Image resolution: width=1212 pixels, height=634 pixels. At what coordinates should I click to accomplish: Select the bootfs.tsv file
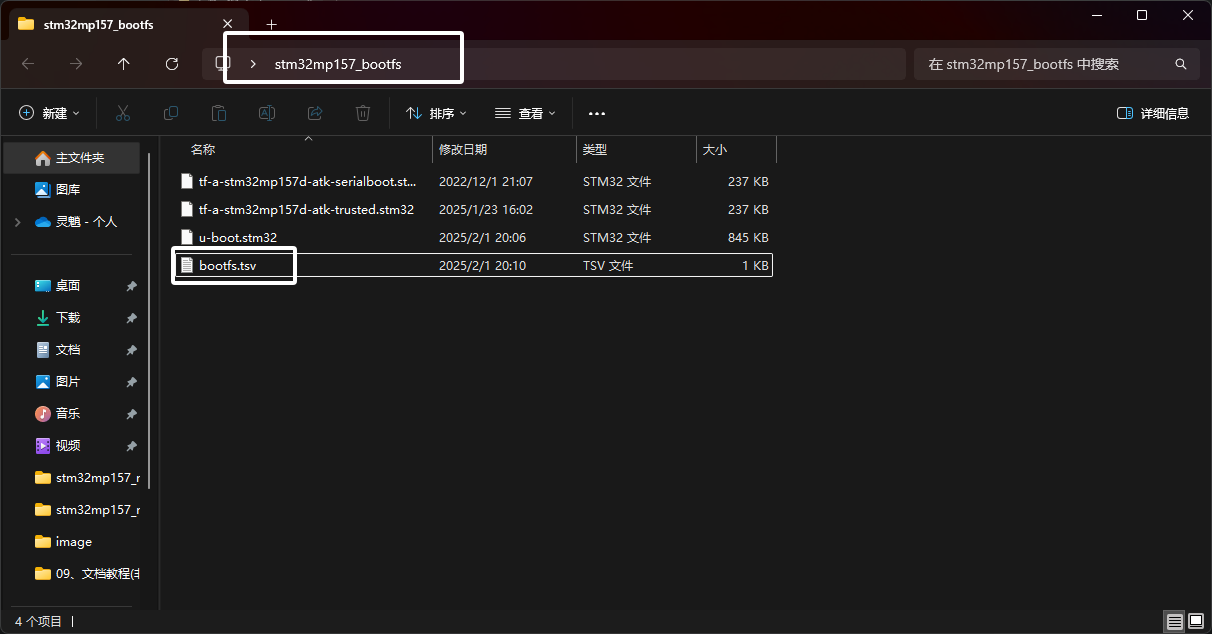(x=472, y=266)
